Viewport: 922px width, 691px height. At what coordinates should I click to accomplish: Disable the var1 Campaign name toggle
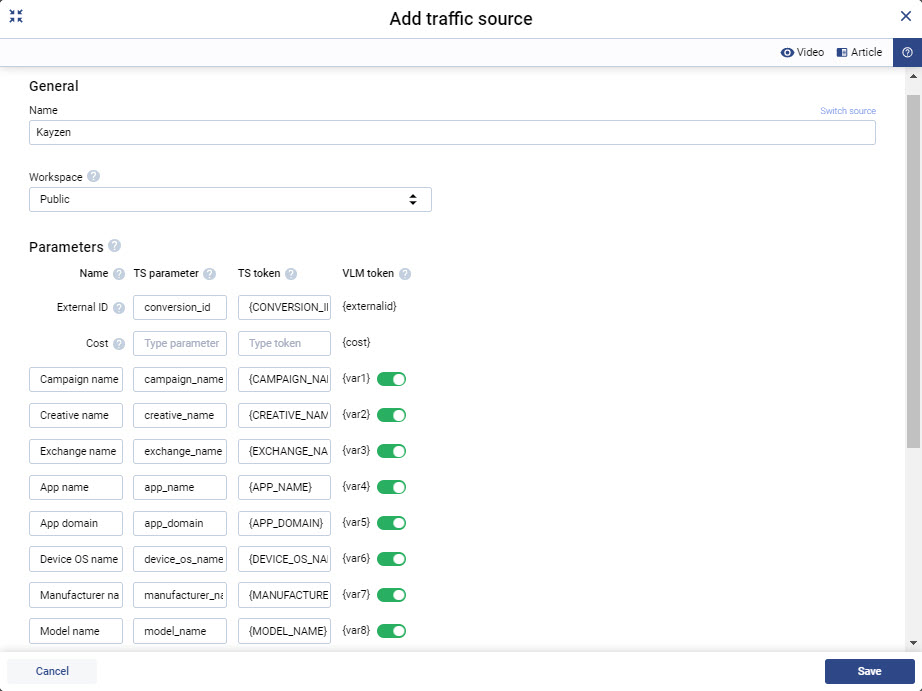[x=391, y=379]
